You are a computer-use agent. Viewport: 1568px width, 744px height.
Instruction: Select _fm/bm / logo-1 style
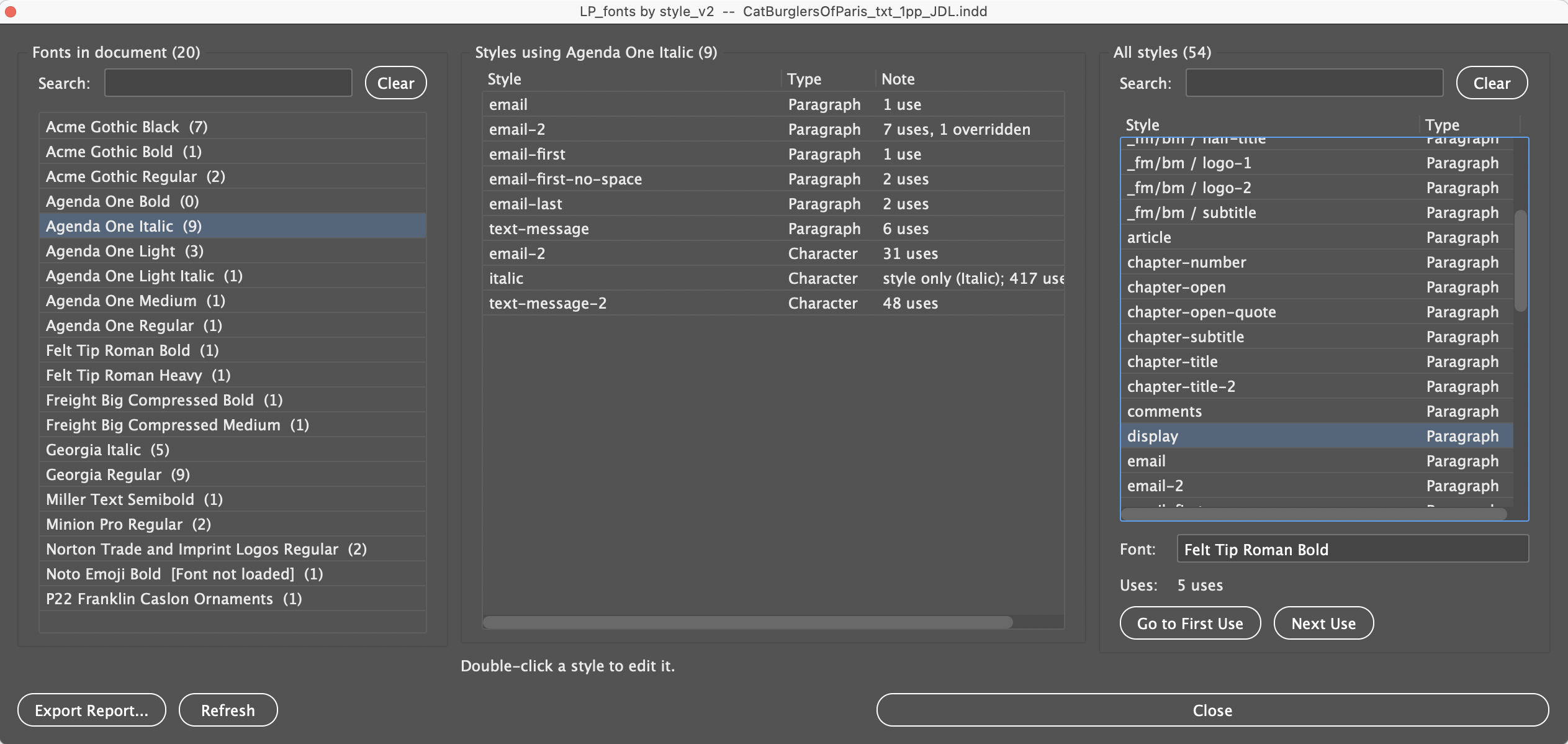point(1317,163)
